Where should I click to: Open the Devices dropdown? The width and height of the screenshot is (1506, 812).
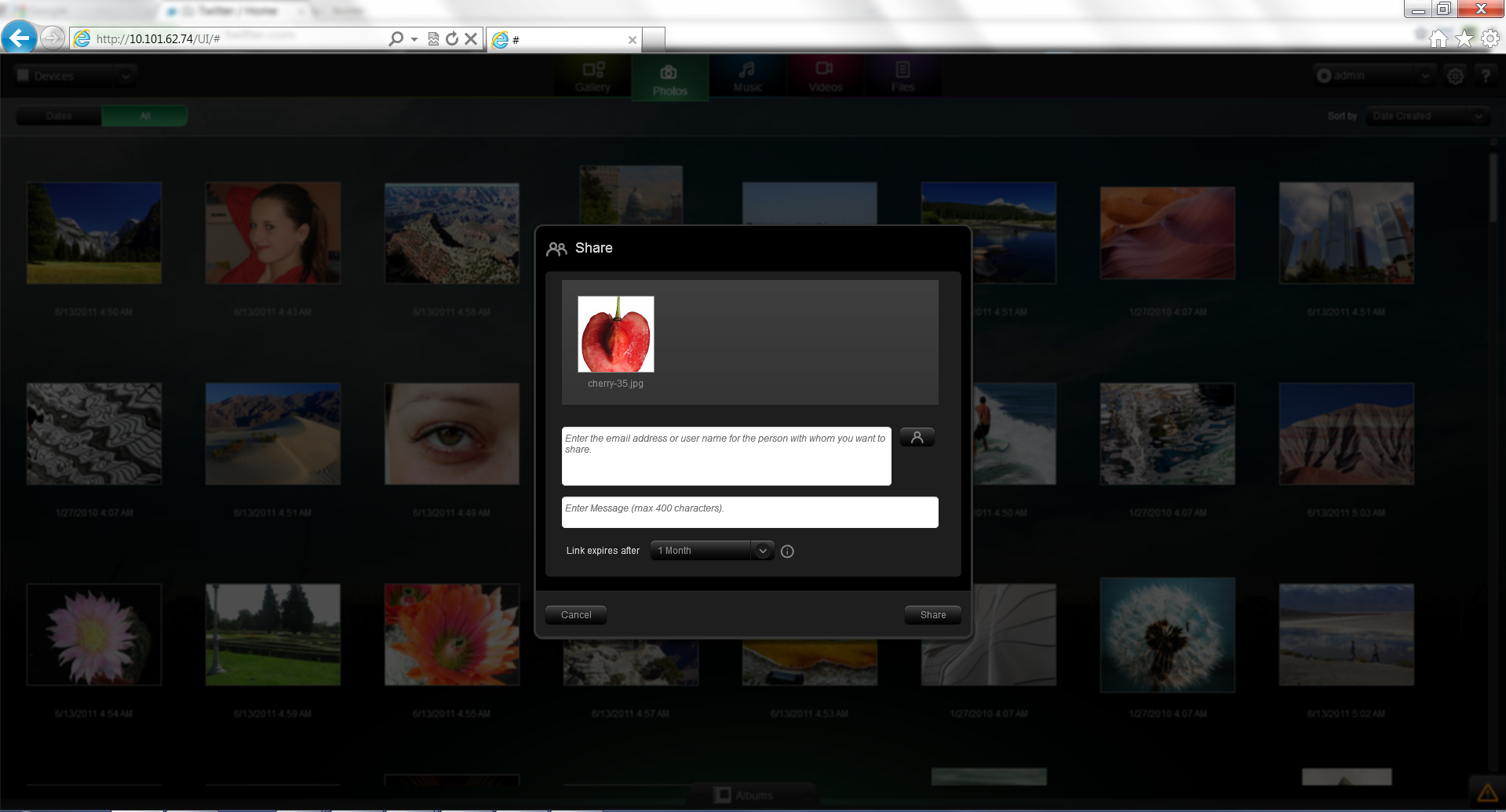[x=75, y=75]
